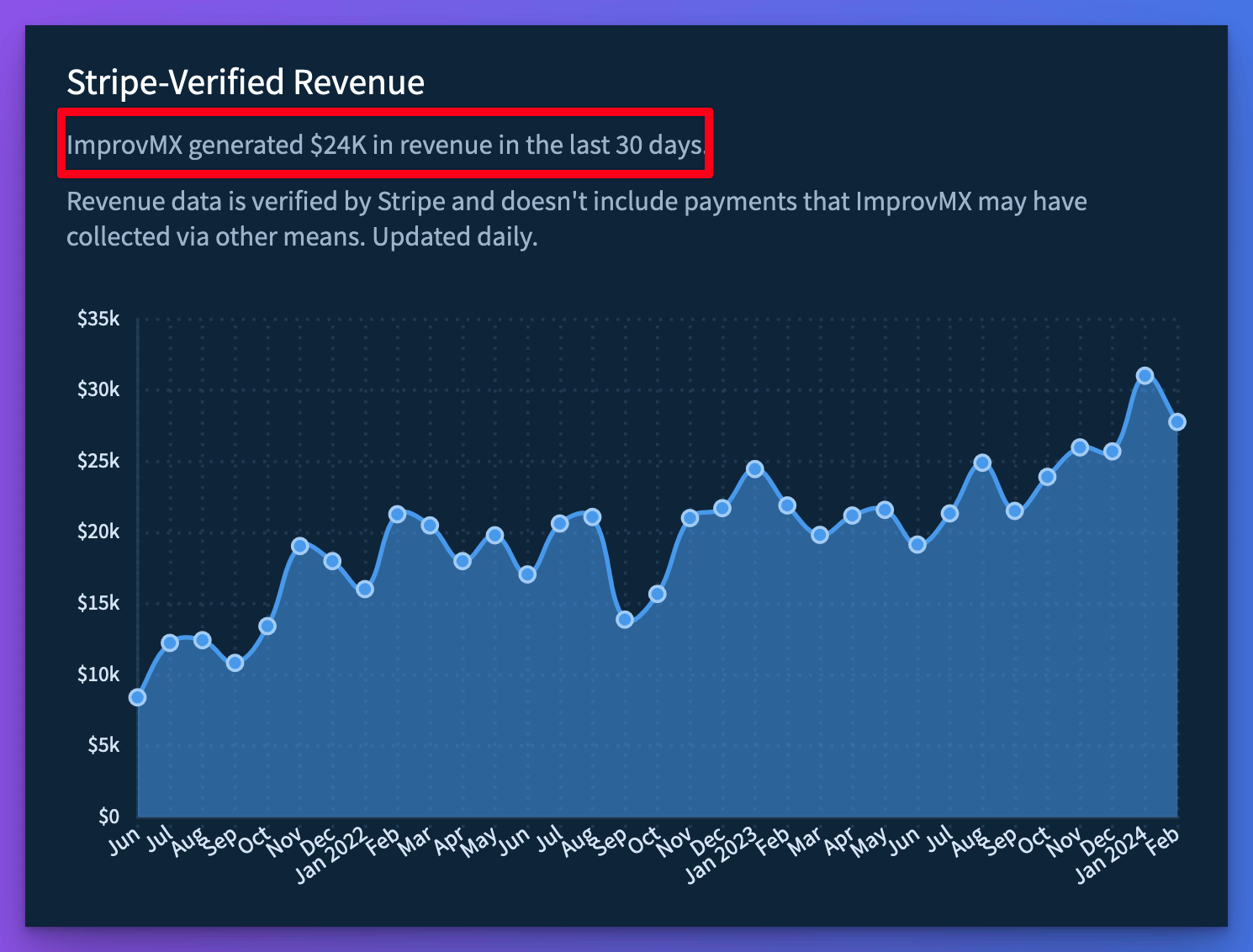Click the $25k y-axis label

coord(98,461)
